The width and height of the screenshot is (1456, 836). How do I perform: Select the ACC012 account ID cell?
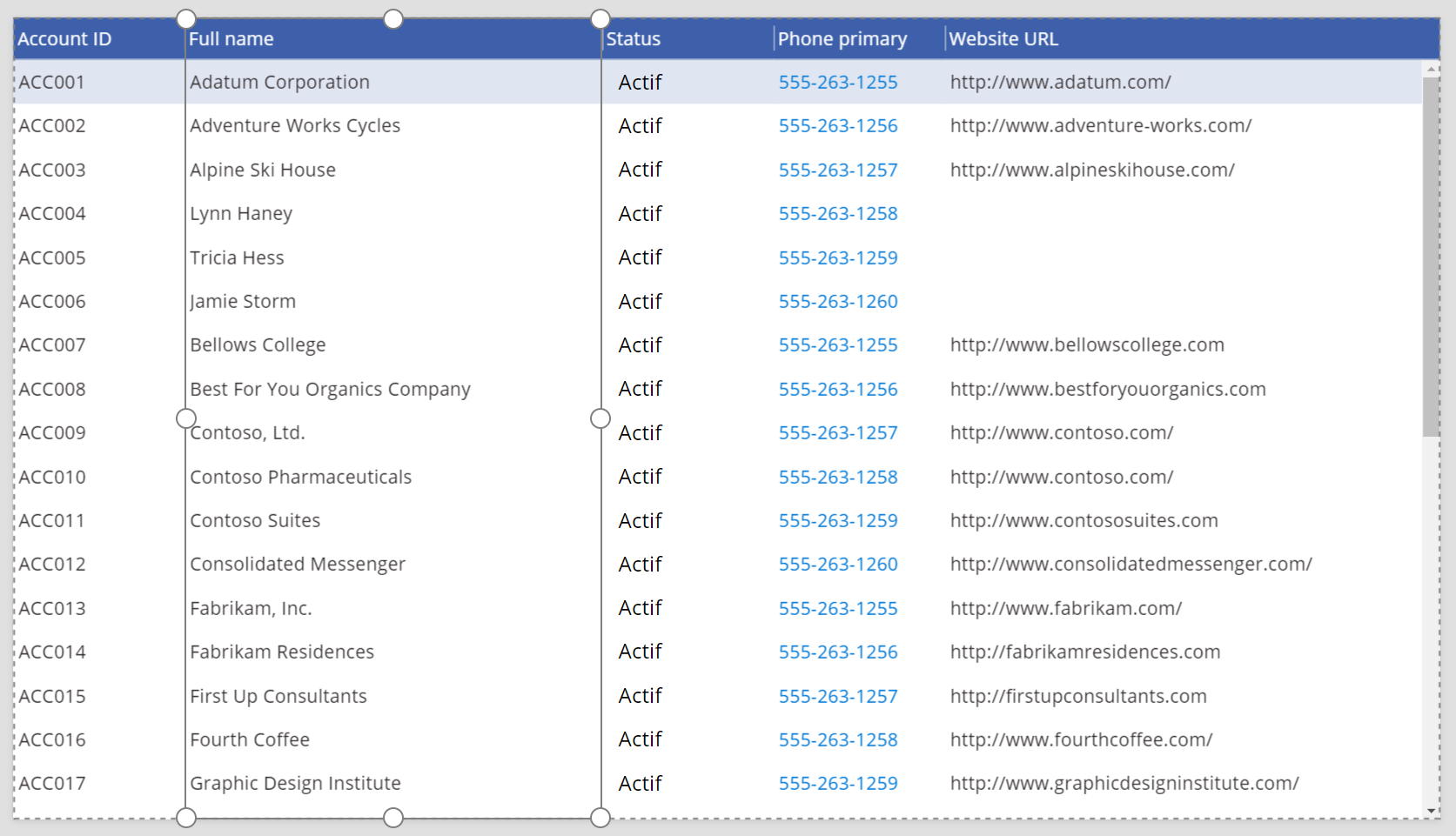pyautogui.click(x=52, y=565)
